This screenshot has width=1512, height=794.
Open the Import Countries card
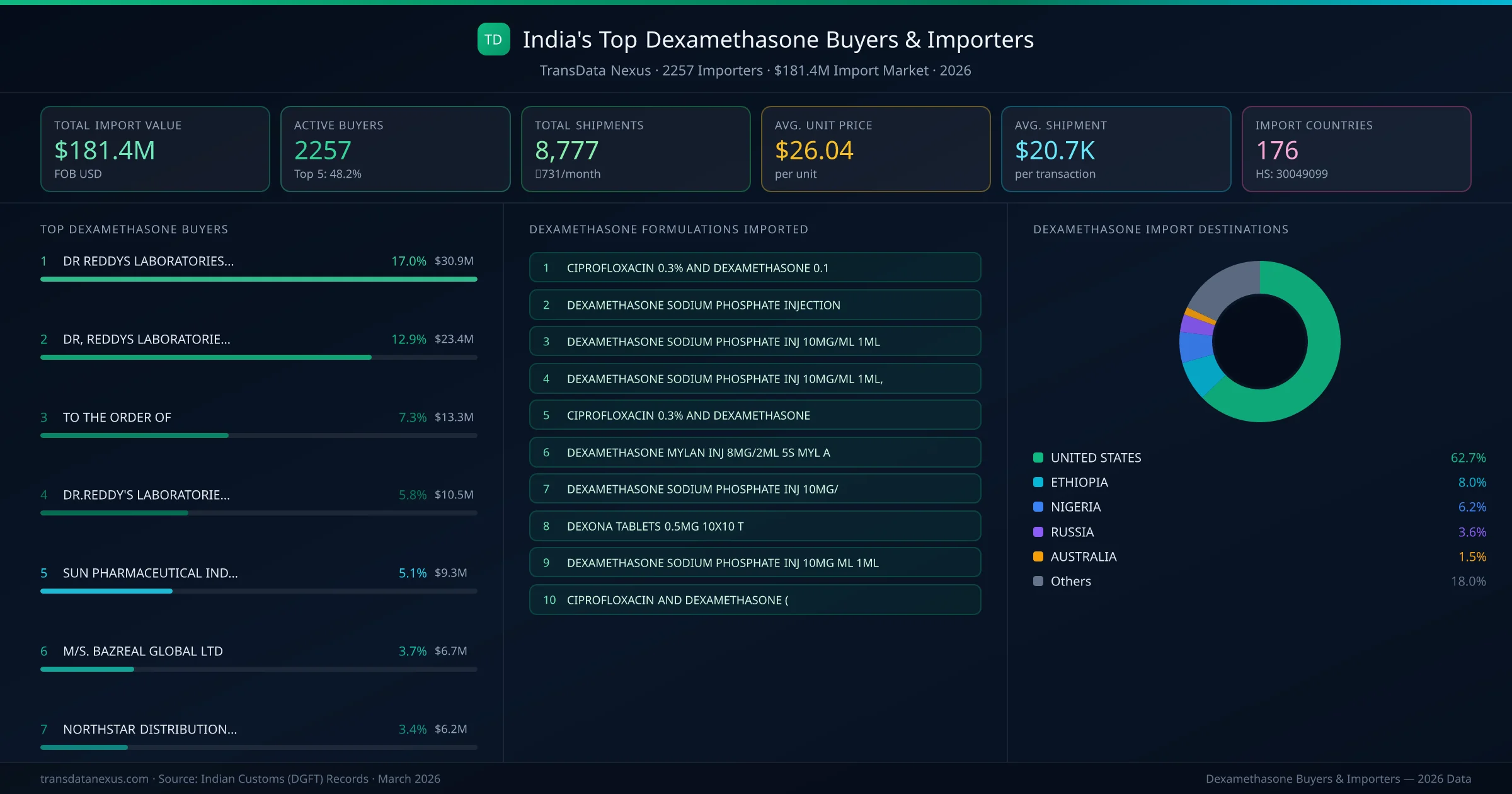click(1356, 149)
